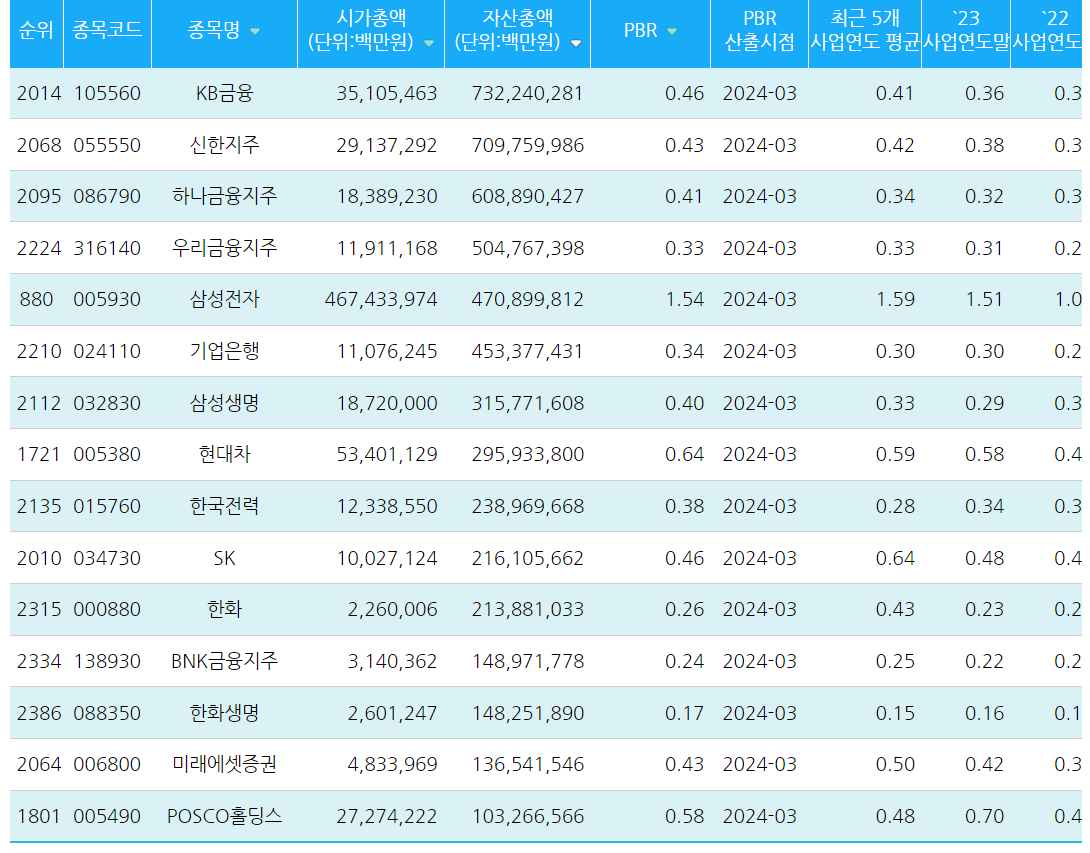The image size is (1090, 853).
Task: Click total assets value 136,541,546
Action: point(528,765)
